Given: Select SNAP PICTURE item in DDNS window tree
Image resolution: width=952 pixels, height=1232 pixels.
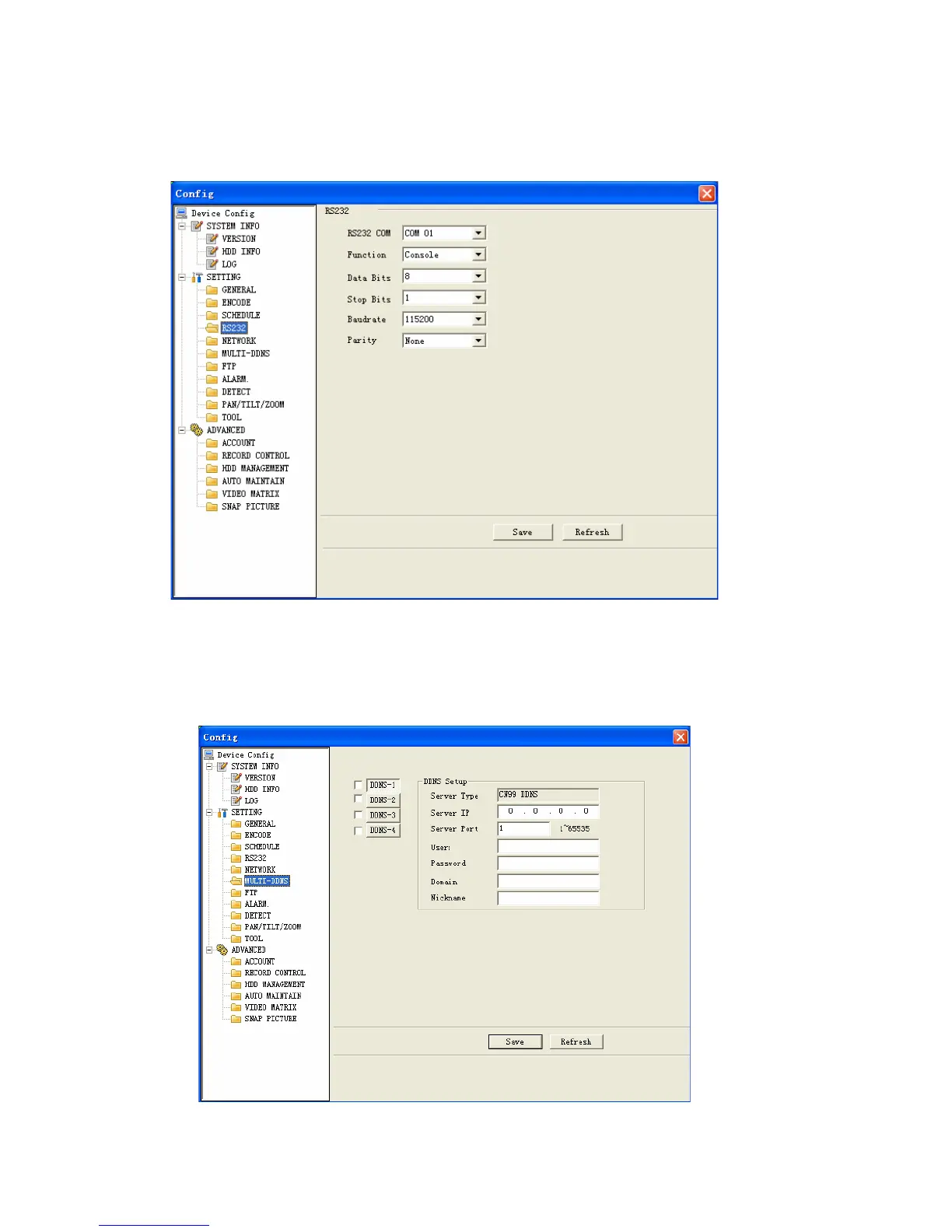Looking at the screenshot, I should click(x=271, y=1019).
